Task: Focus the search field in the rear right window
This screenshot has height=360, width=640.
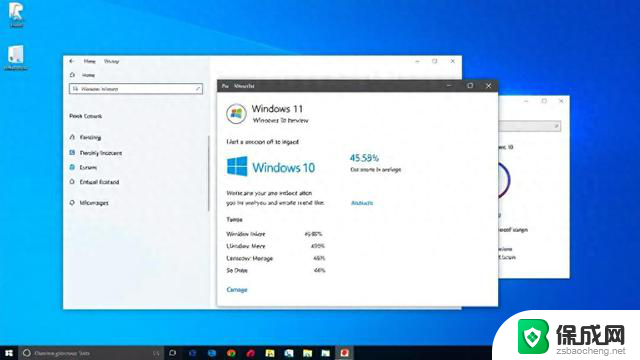Action: (x=529, y=127)
